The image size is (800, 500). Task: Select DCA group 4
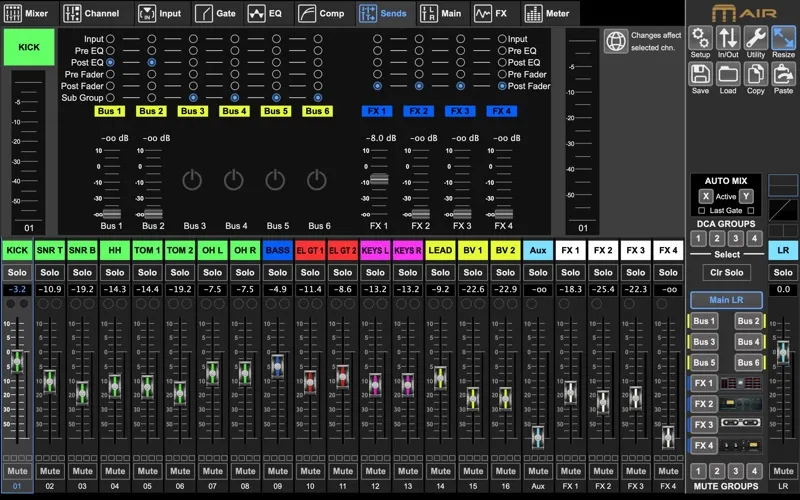(754, 238)
